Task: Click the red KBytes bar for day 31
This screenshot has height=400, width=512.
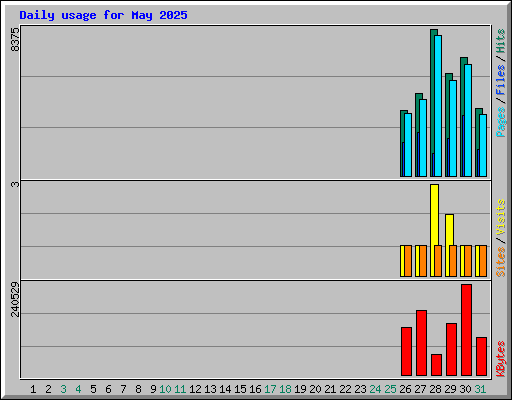Action: click(x=481, y=356)
